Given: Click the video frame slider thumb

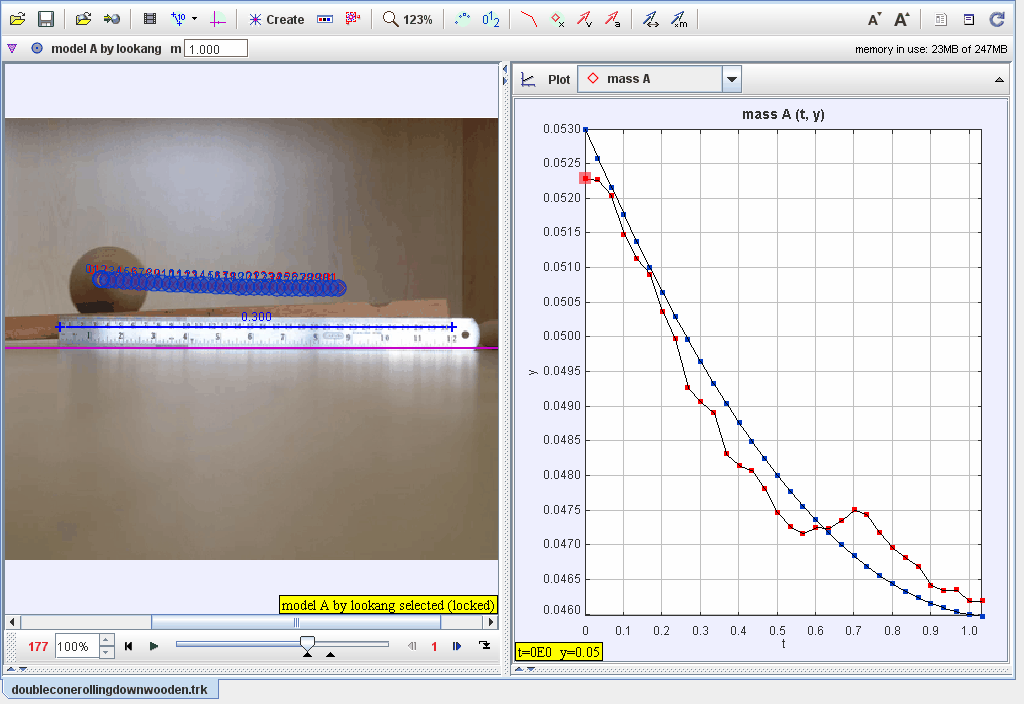Looking at the screenshot, I should [x=307, y=644].
